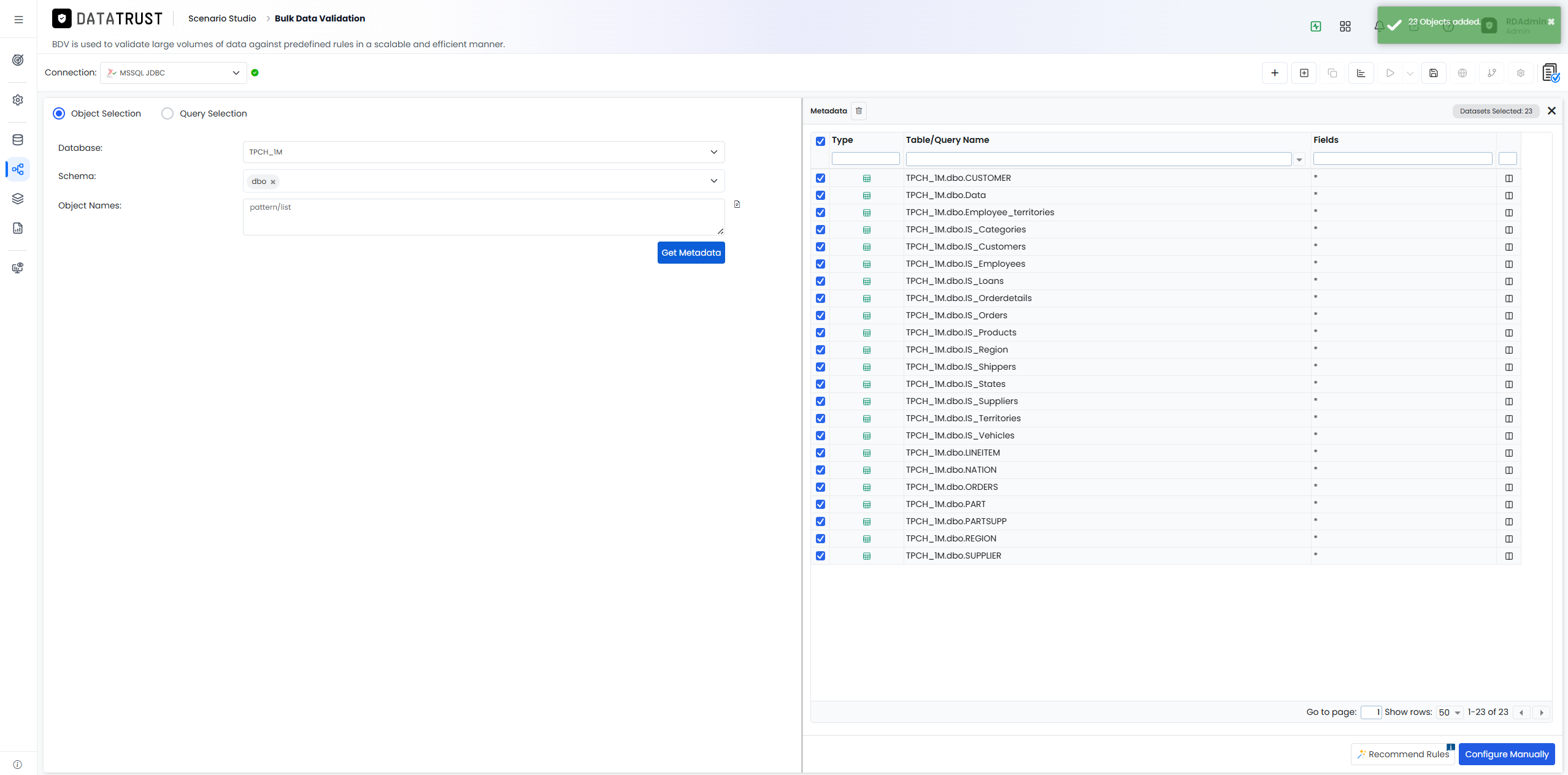Click the Metadata trash delete icon
Viewport: 1568px width, 775px height.
click(x=859, y=111)
